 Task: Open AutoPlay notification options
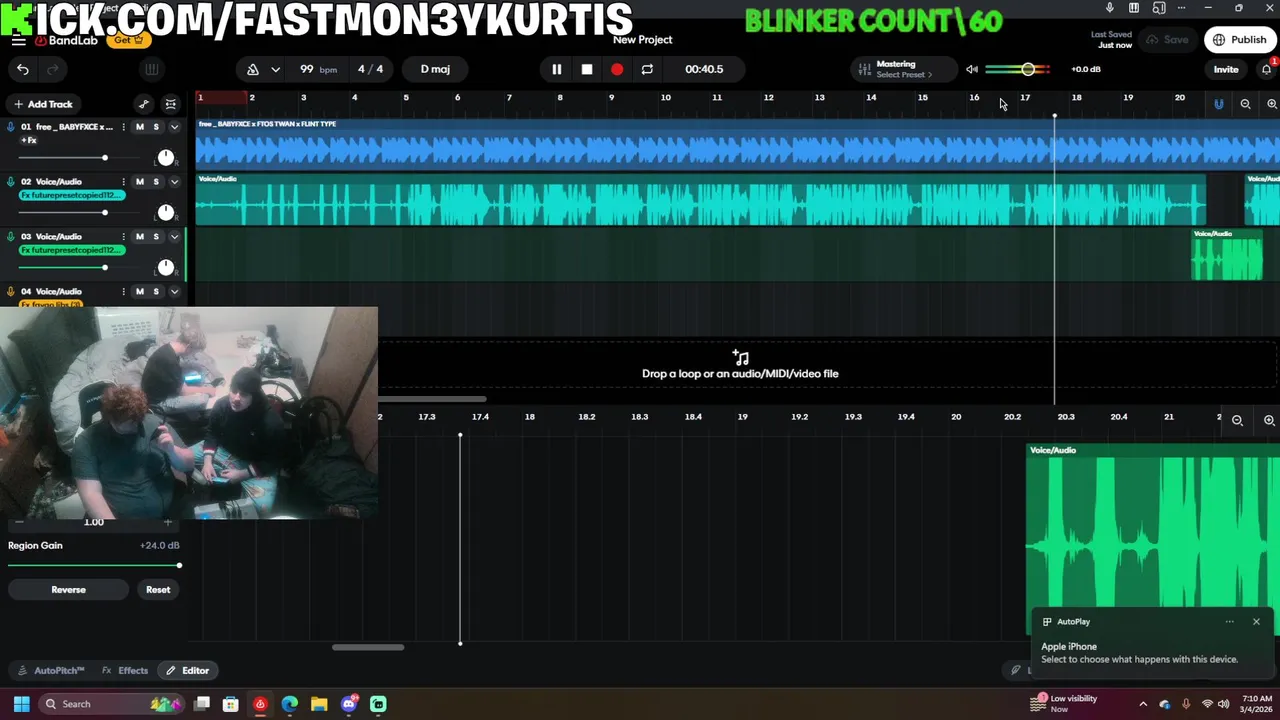(x=1230, y=622)
